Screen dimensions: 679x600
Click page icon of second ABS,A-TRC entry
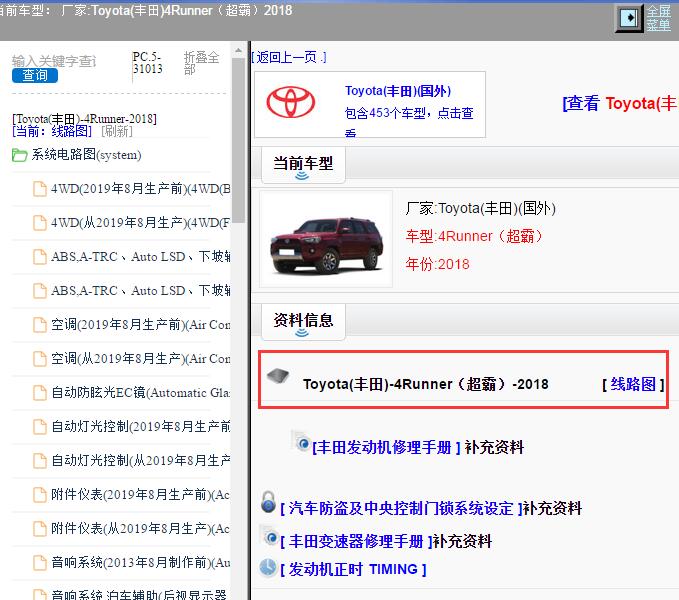click(40, 291)
